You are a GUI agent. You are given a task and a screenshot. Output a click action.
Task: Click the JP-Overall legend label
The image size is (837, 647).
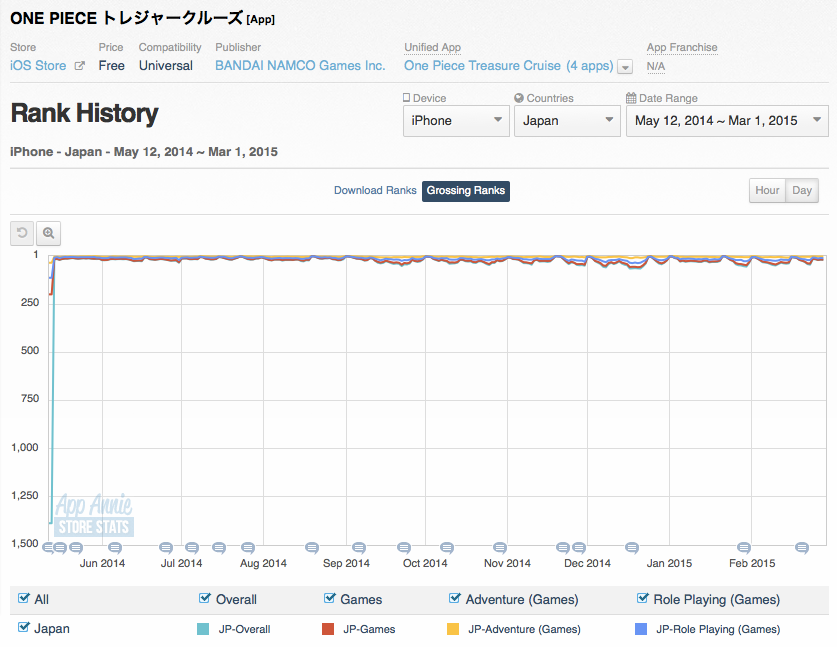[244, 629]
